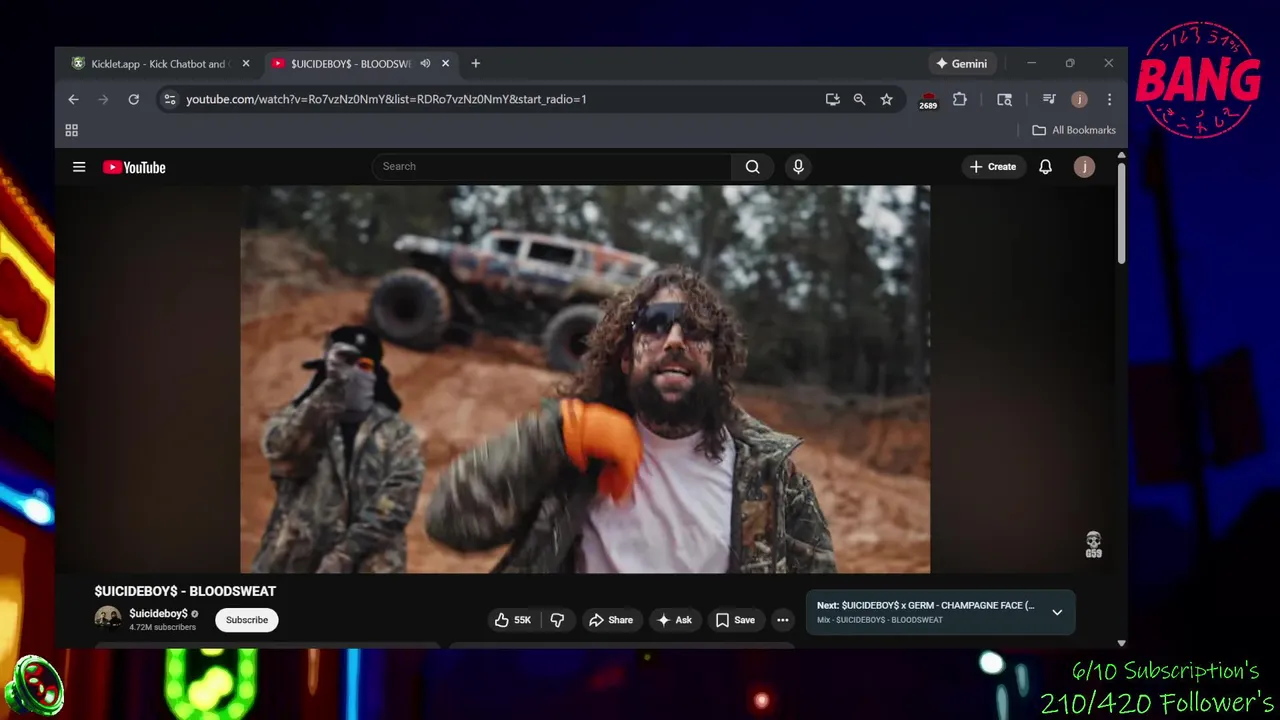
Task: Like the BLOODSWEAT video (55K)
Action: click(513, 620)
